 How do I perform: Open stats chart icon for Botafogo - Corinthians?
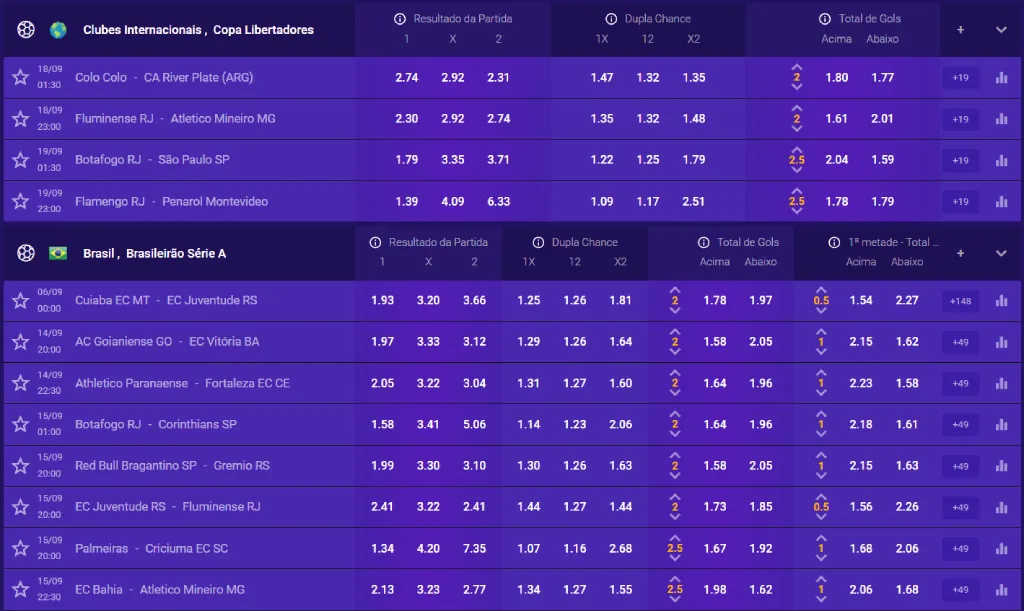click(1001, 424)
